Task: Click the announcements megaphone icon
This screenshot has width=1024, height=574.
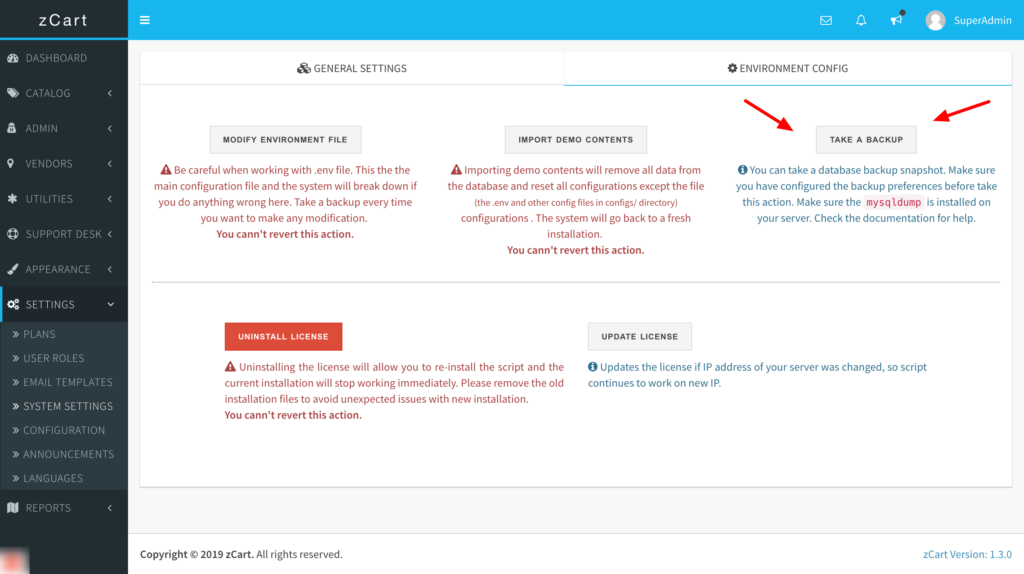Action: click(x=896, y=20)
